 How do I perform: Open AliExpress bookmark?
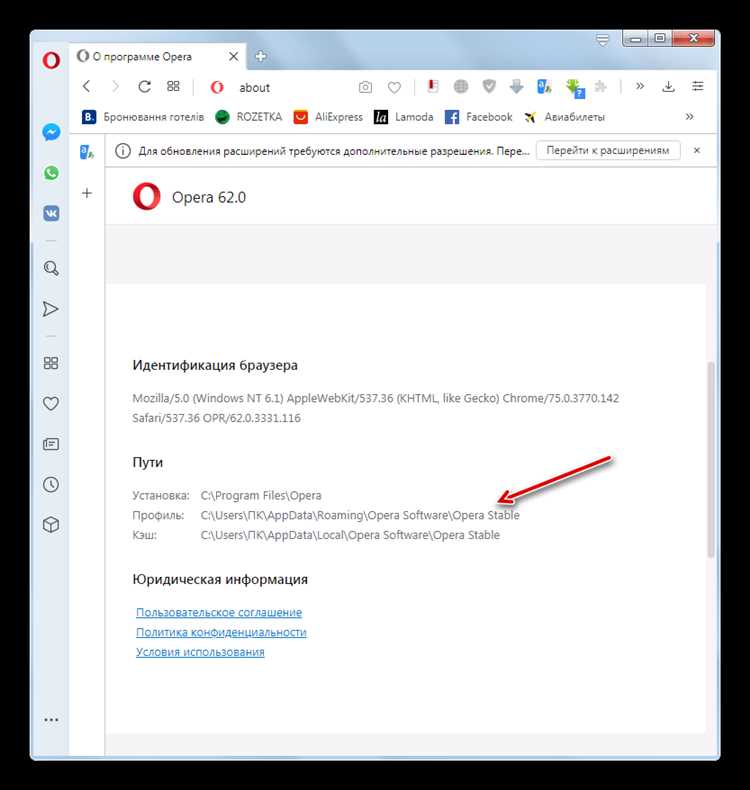pos(328,117)
